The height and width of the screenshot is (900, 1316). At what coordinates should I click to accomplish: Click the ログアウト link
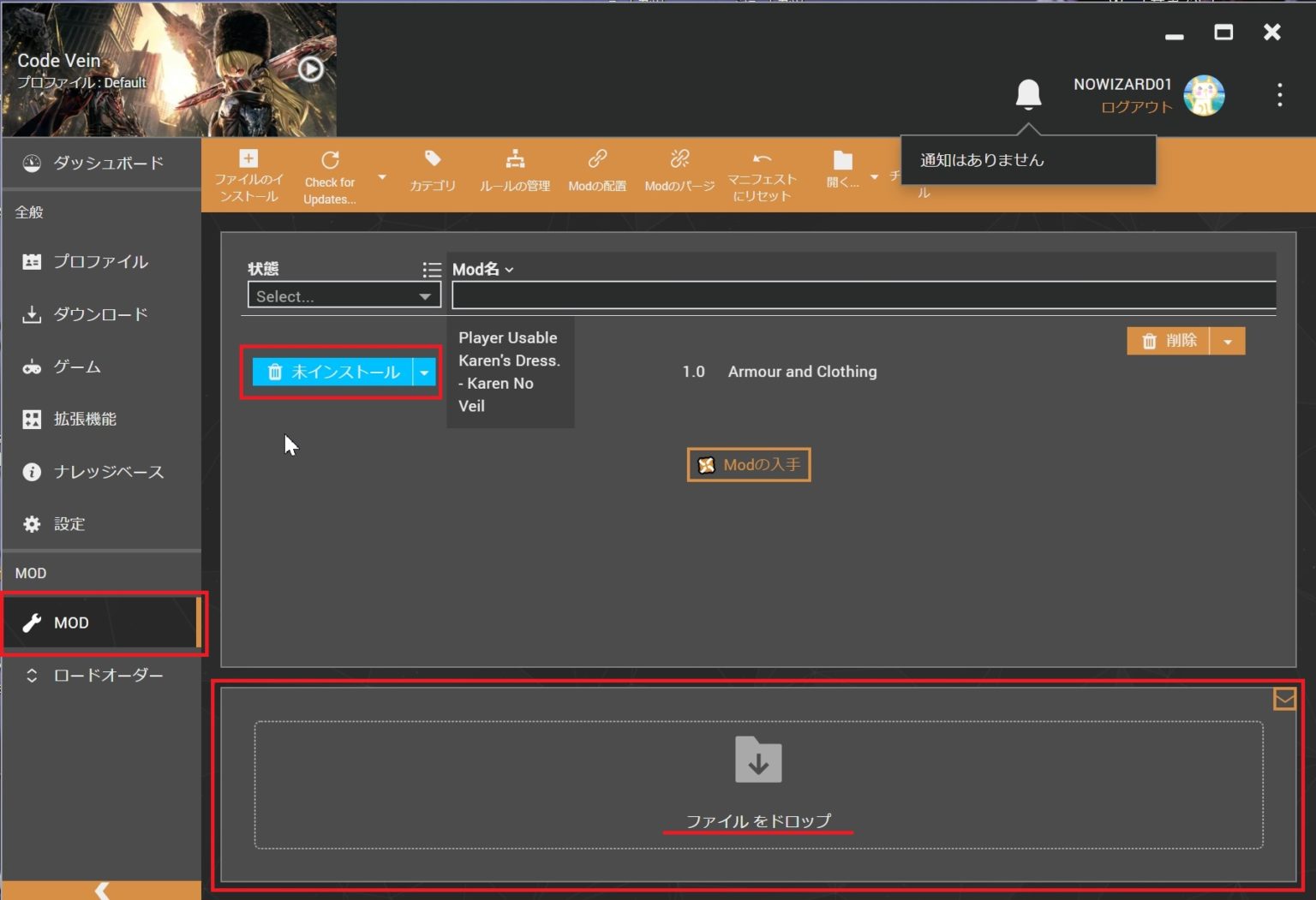[x=1136, y=107]
